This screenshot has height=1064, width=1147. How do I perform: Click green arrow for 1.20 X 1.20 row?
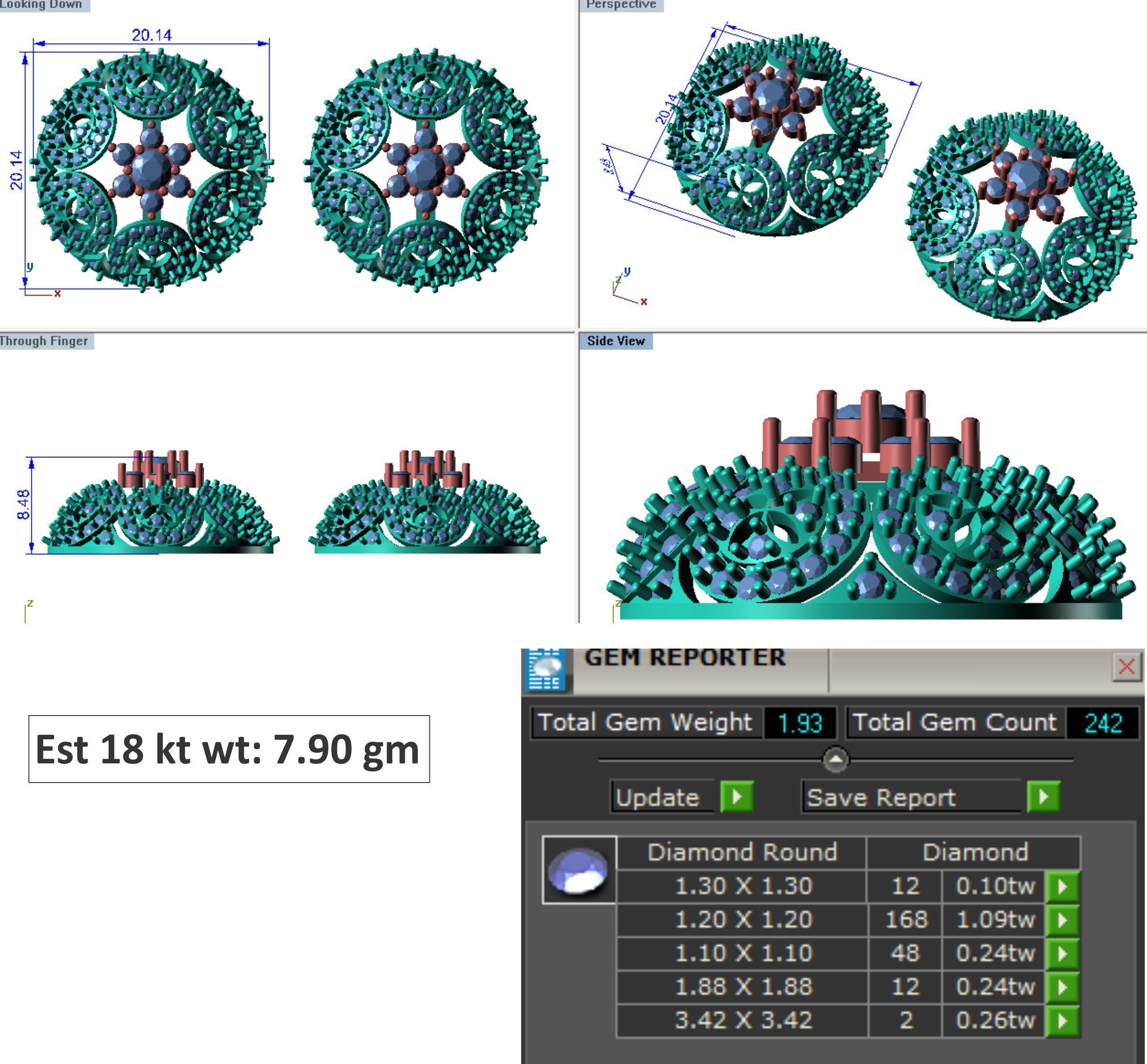tap(1062, 919)
